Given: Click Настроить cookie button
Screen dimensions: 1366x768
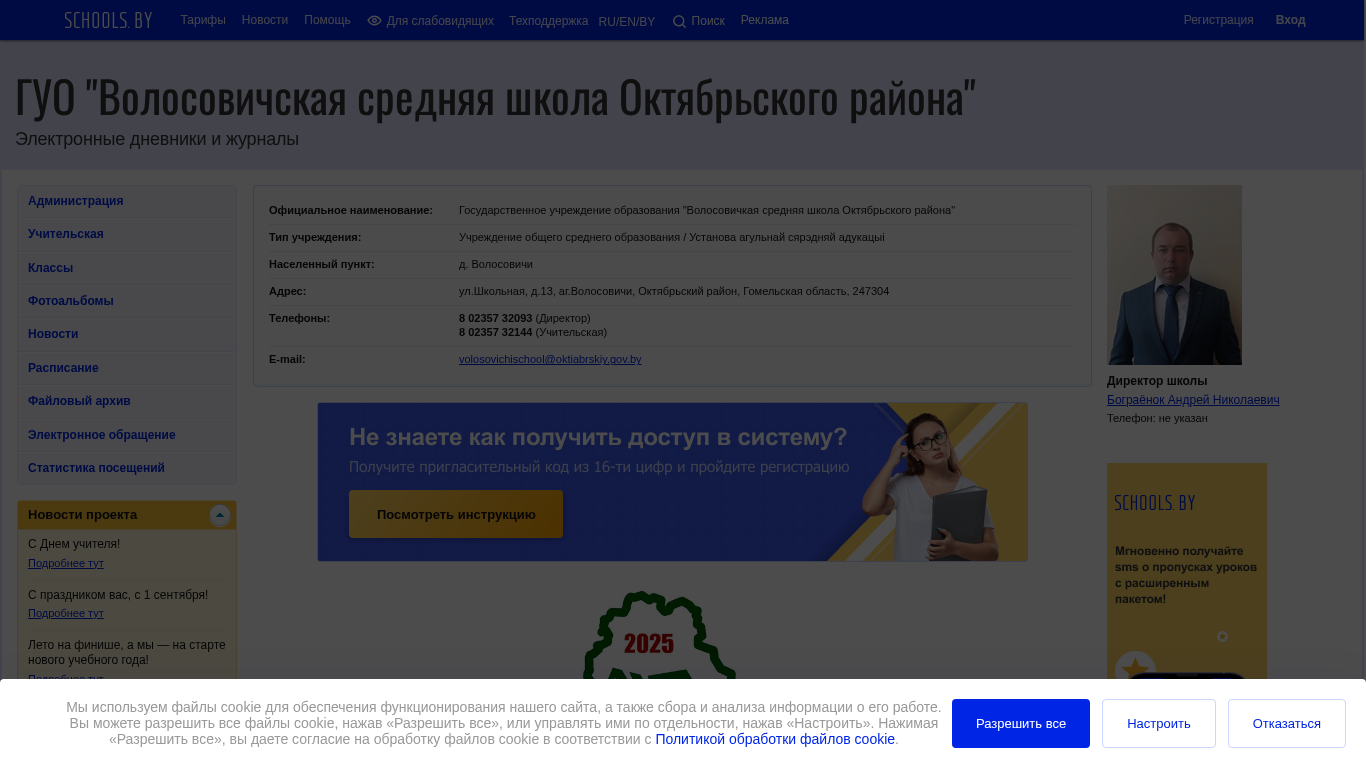Looking at the screenshot, I should pos(1159,723).
